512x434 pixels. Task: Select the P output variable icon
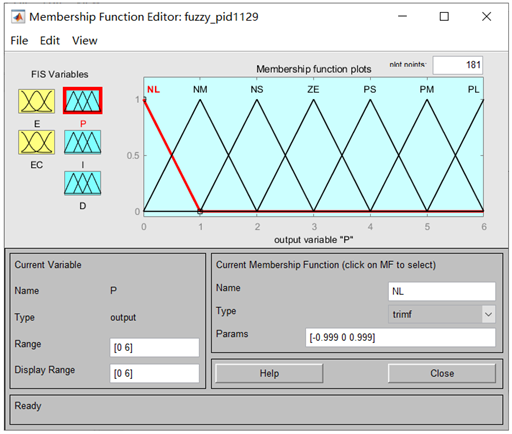tap(83, 101)
